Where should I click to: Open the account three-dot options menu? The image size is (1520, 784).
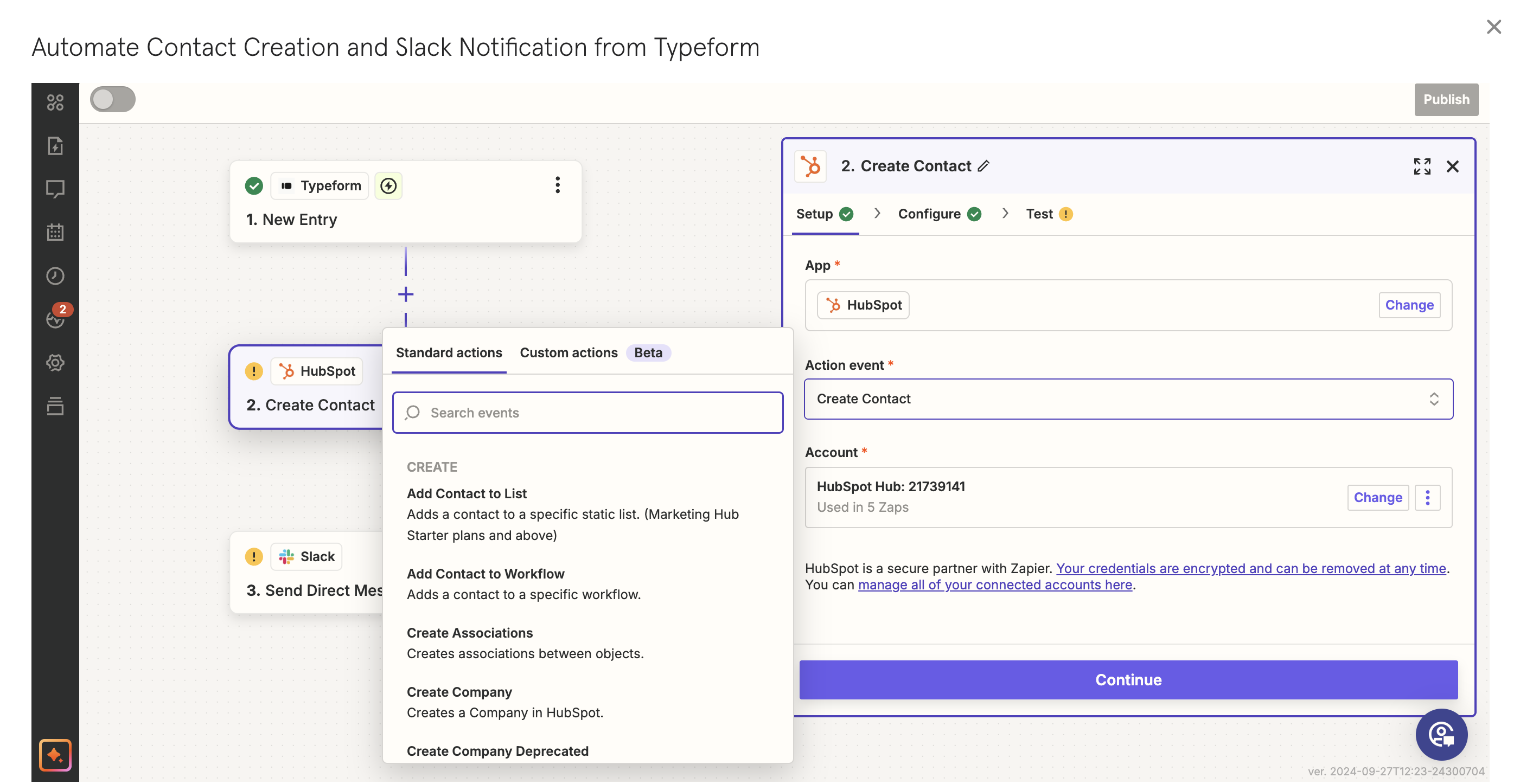click(x=1428, y=498)
